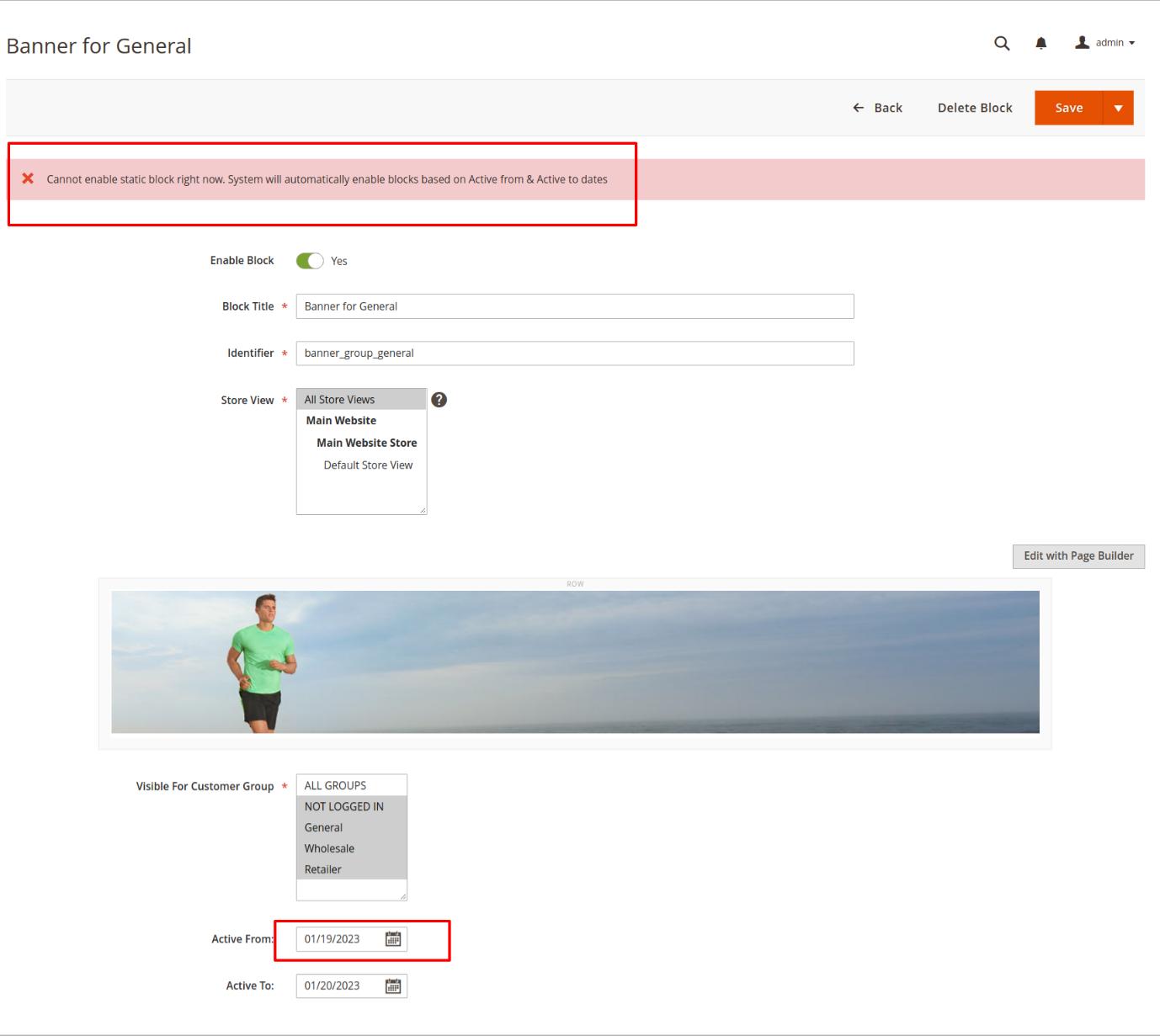The height and width of the screenshot is (1036, 1160).
Task: Click the Delete Block button
Action: click(975, 108)
